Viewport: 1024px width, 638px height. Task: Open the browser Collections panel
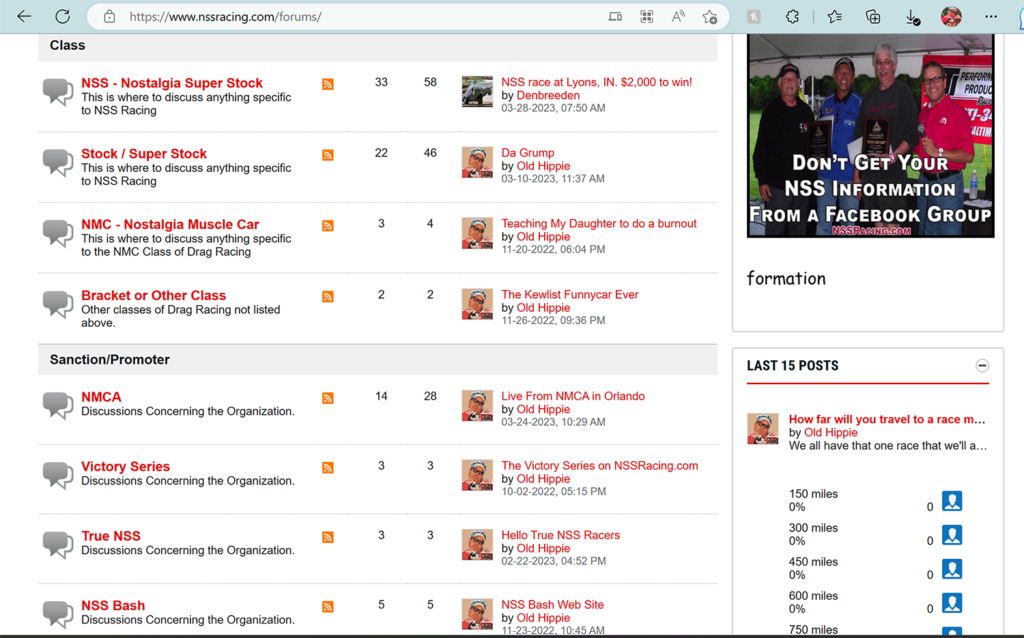coord(873,17)
